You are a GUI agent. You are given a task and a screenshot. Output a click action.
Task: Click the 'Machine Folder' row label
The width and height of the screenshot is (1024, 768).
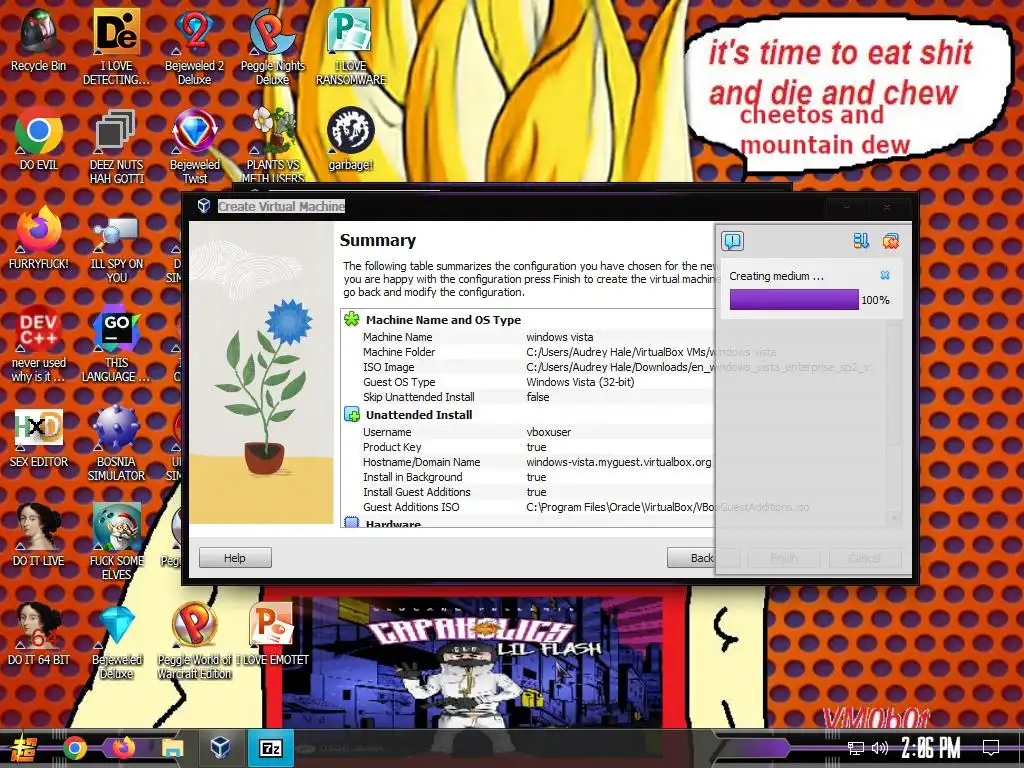(x=399, y=352)
